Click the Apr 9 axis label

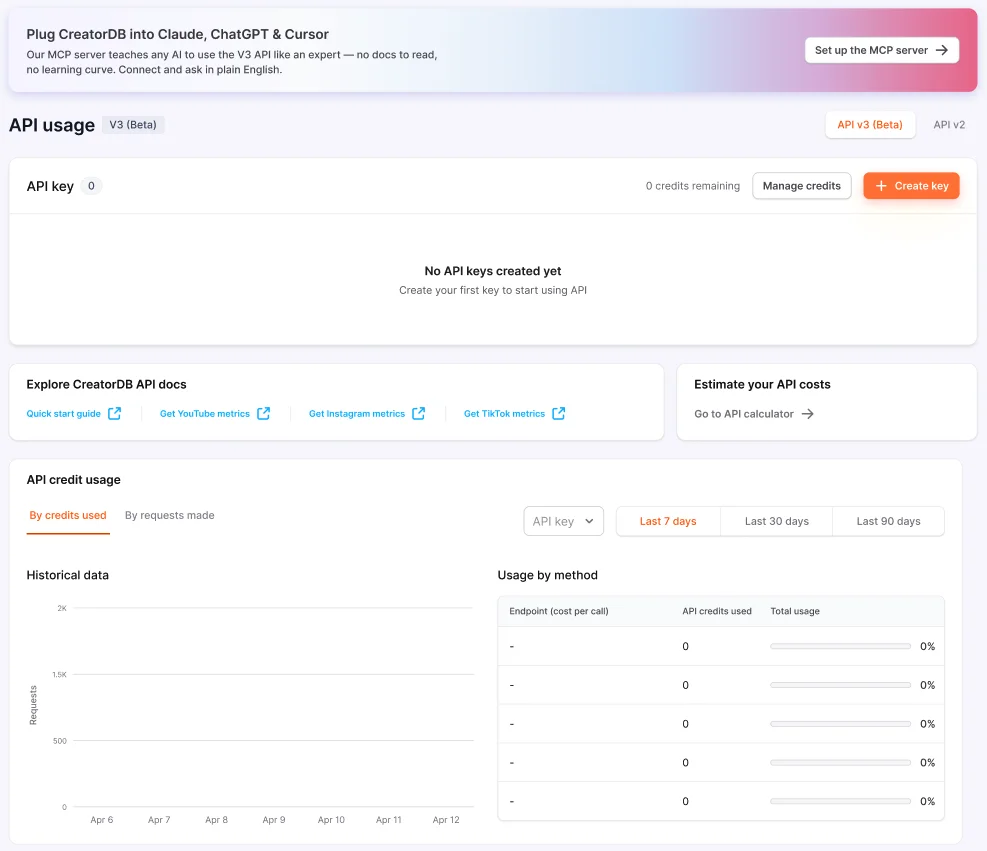(274, 820)
